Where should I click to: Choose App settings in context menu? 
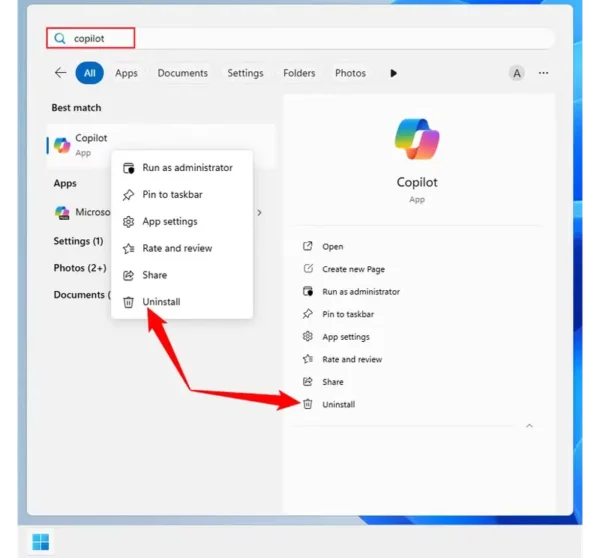[x=182, y=221]
